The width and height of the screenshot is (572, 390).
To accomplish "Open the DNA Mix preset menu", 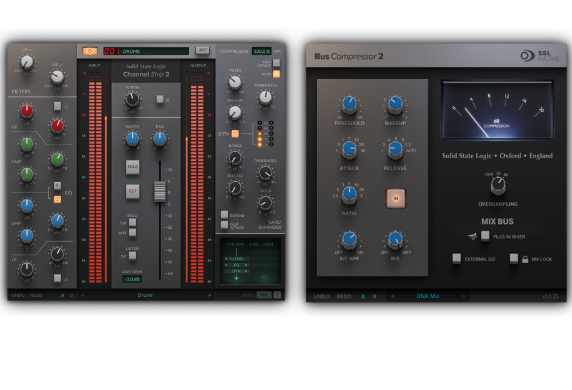I will click(428, 296).
